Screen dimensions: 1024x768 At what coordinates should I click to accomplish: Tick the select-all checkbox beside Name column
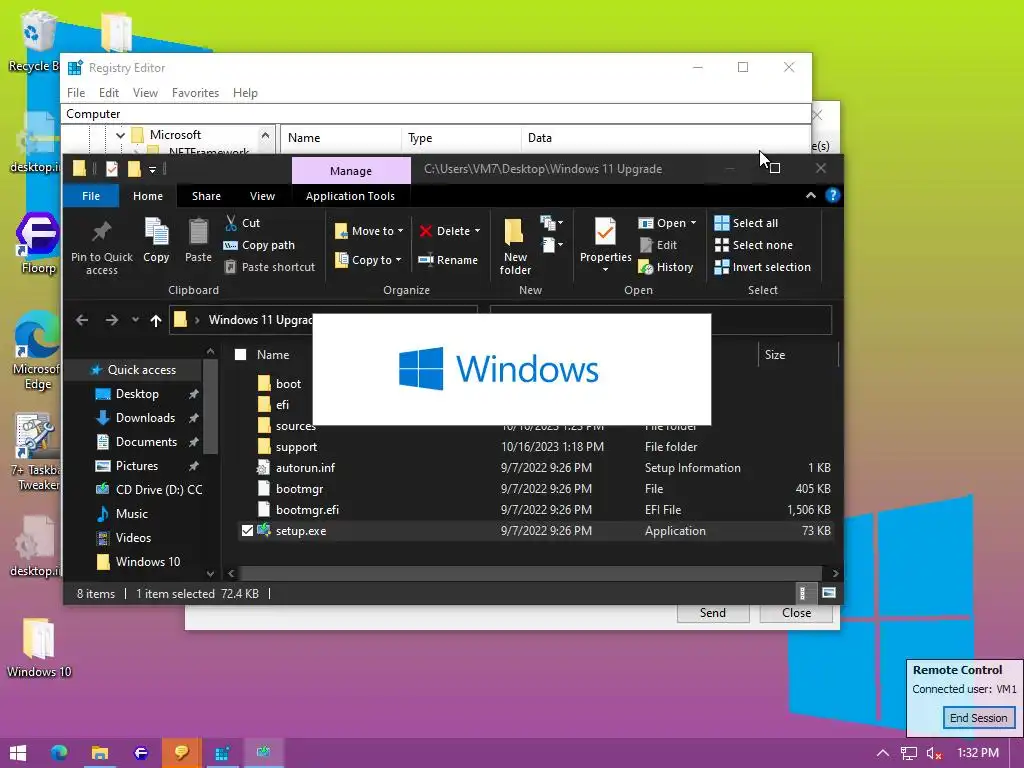point(240,355)
